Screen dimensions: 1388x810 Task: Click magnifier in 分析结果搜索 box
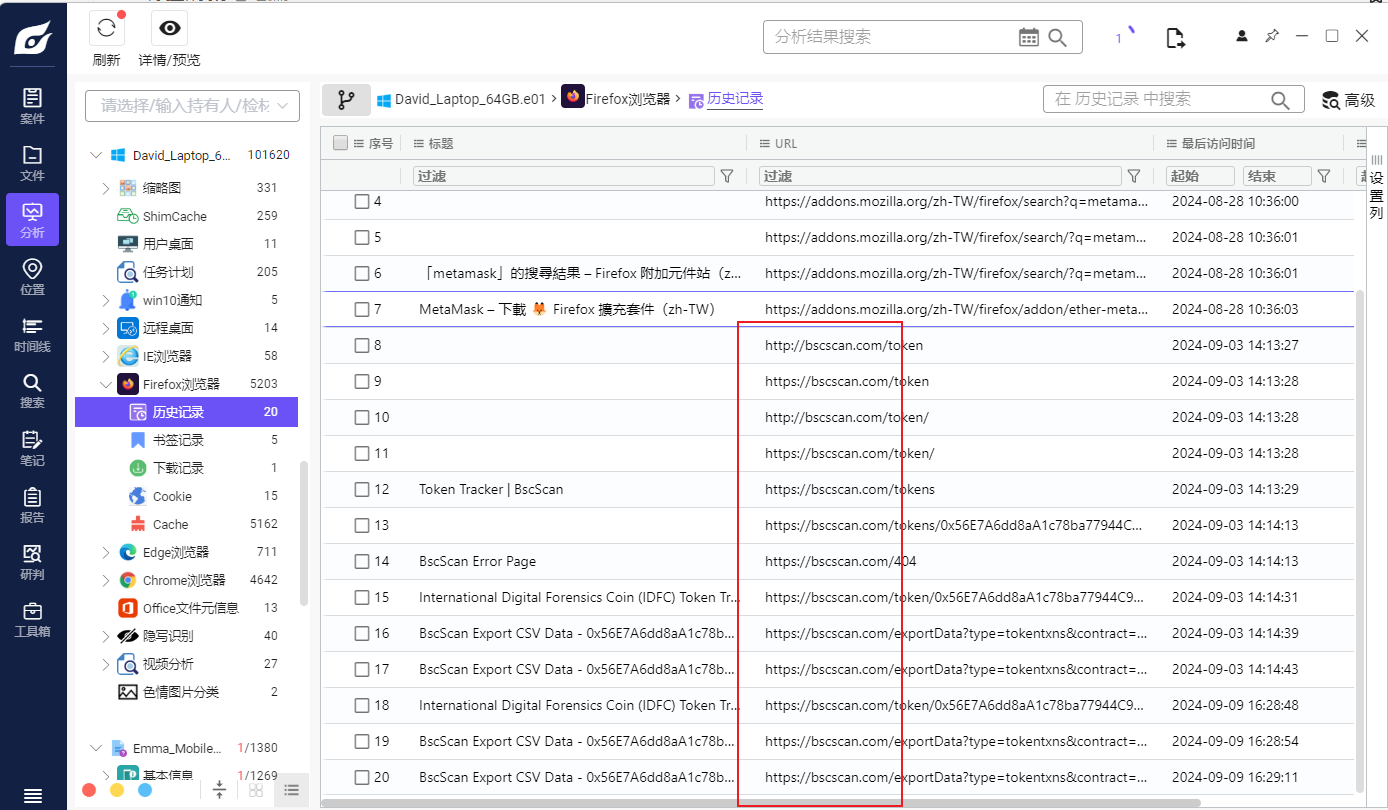1058,37
